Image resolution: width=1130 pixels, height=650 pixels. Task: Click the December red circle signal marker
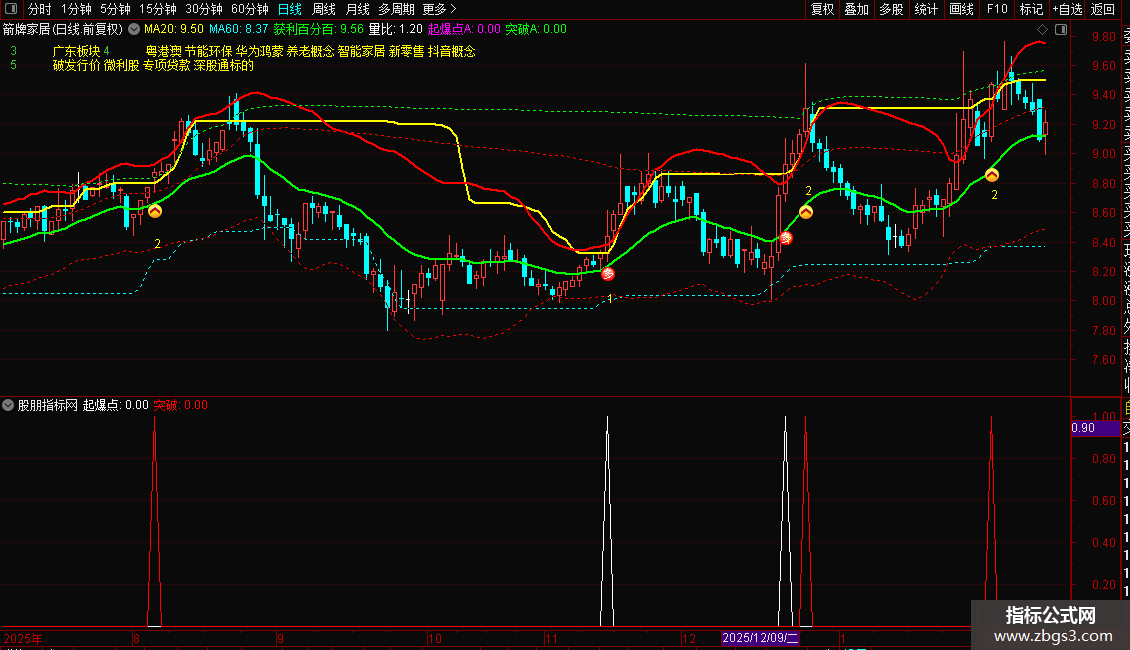point(786,238)
